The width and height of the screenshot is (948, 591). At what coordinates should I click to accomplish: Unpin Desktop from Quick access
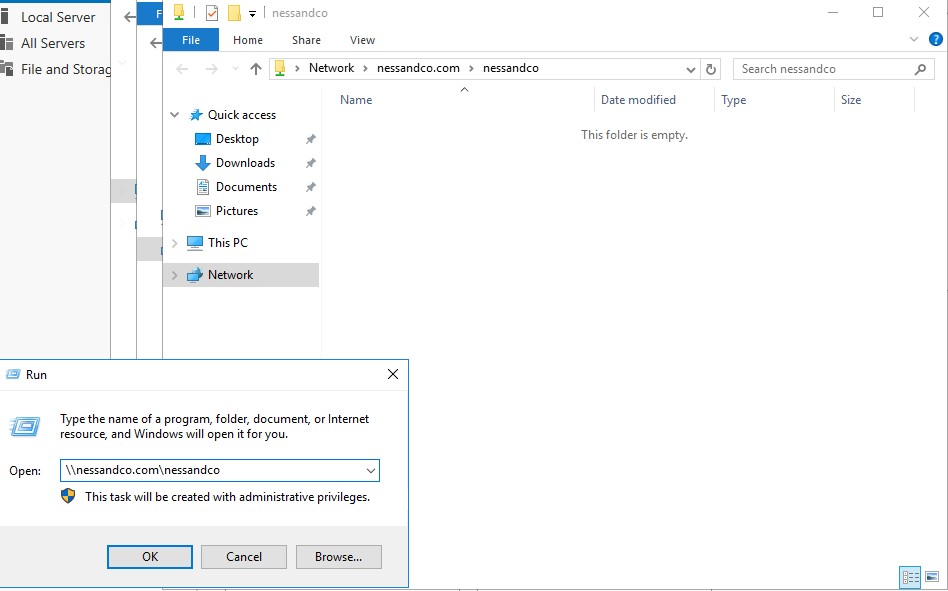pos(311,139)
